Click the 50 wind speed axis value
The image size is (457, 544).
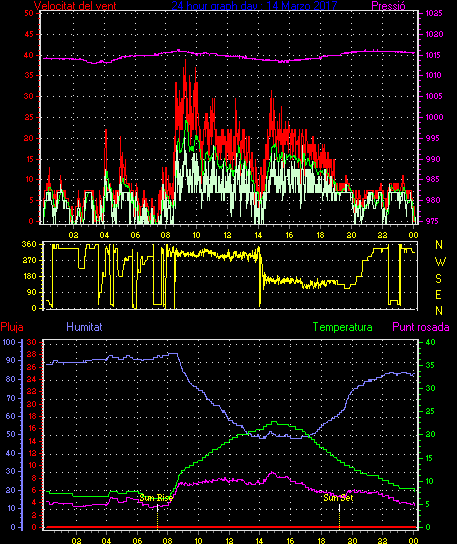(x=29, y=13)
